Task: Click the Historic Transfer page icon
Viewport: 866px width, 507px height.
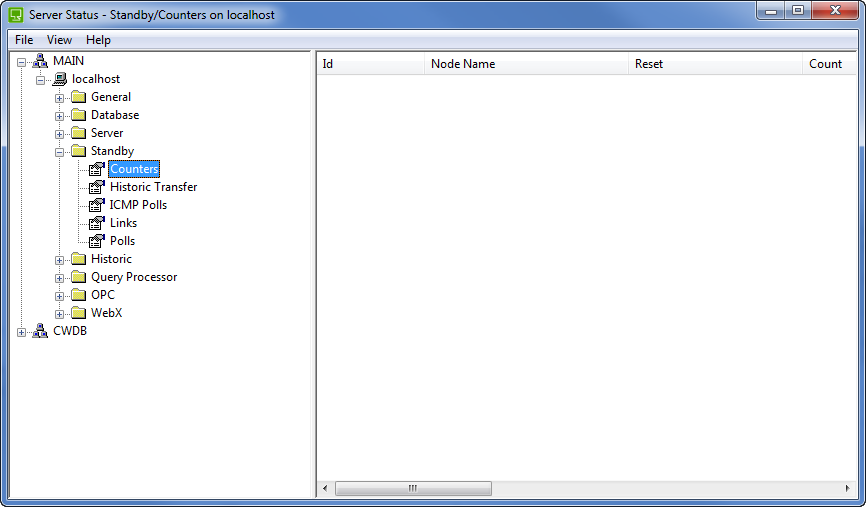Action: click(x=97, y=187)
